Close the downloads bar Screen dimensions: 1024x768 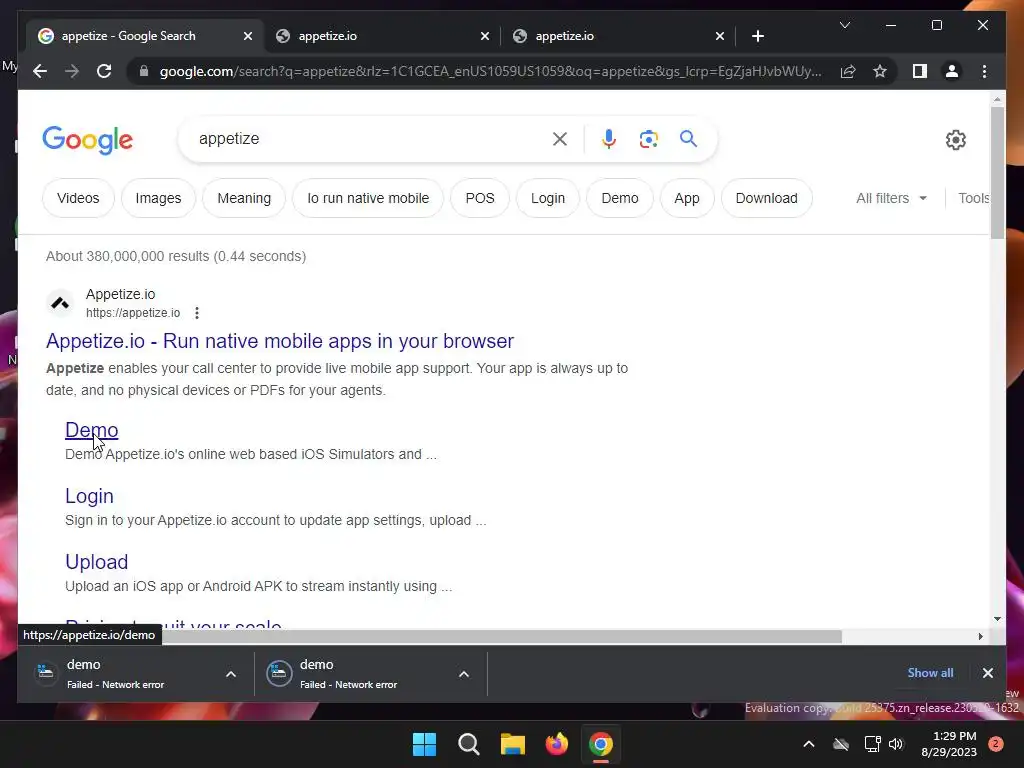coord(987,673)
